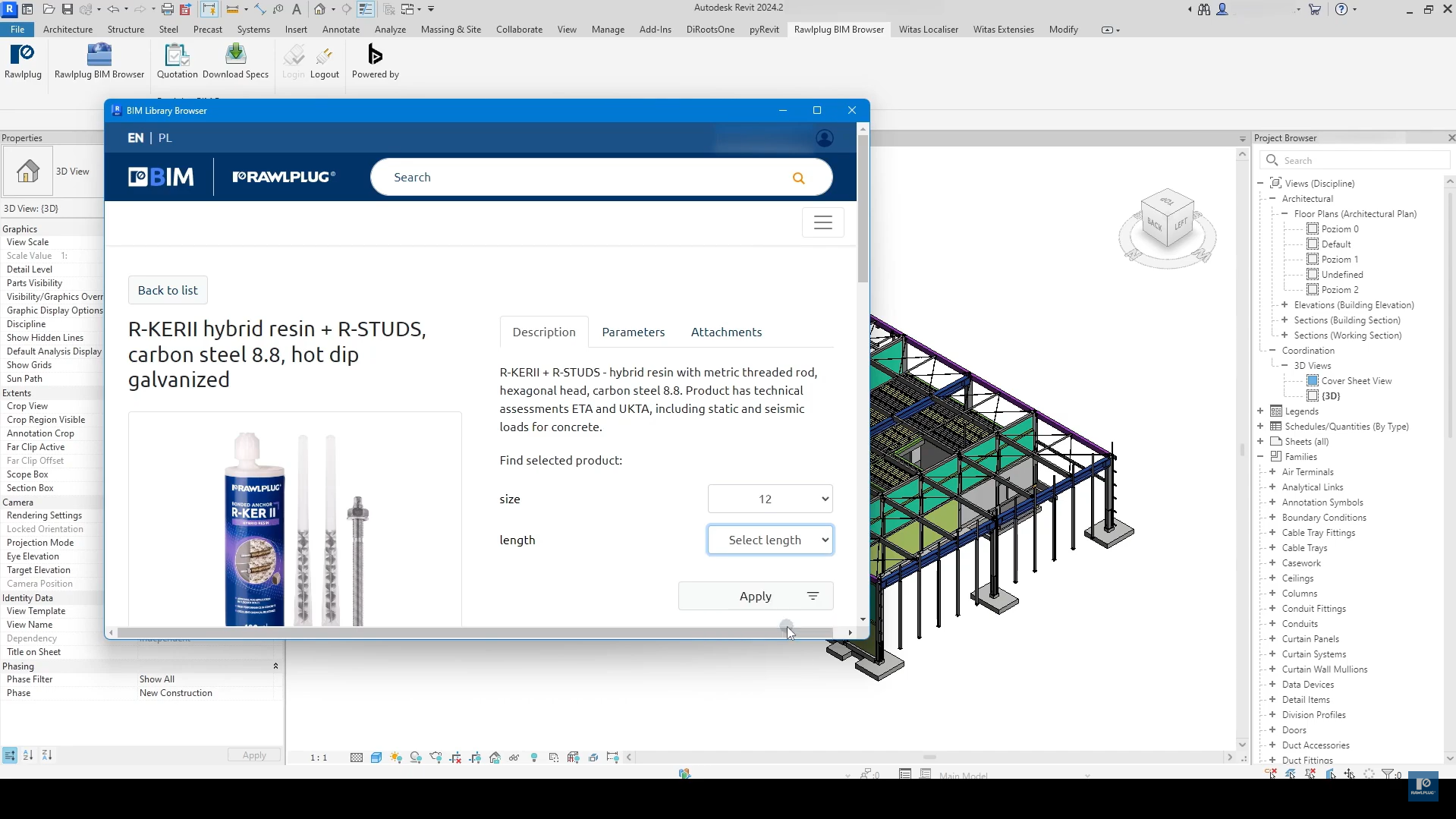1456x819 pixels.
Task: Toggle Shadows icon in view control bar
Action: [416, 758]
